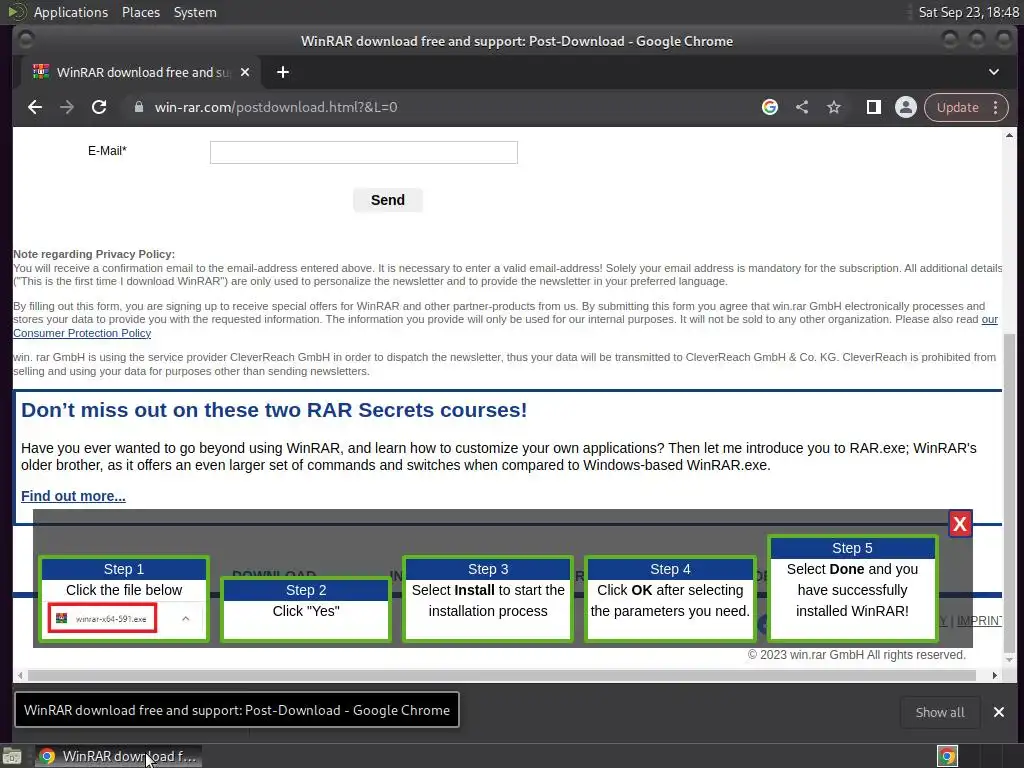Select WinRAR download taskbar window button
Image resolution: width=1024 pixels, height=768 pixels.
118,756
